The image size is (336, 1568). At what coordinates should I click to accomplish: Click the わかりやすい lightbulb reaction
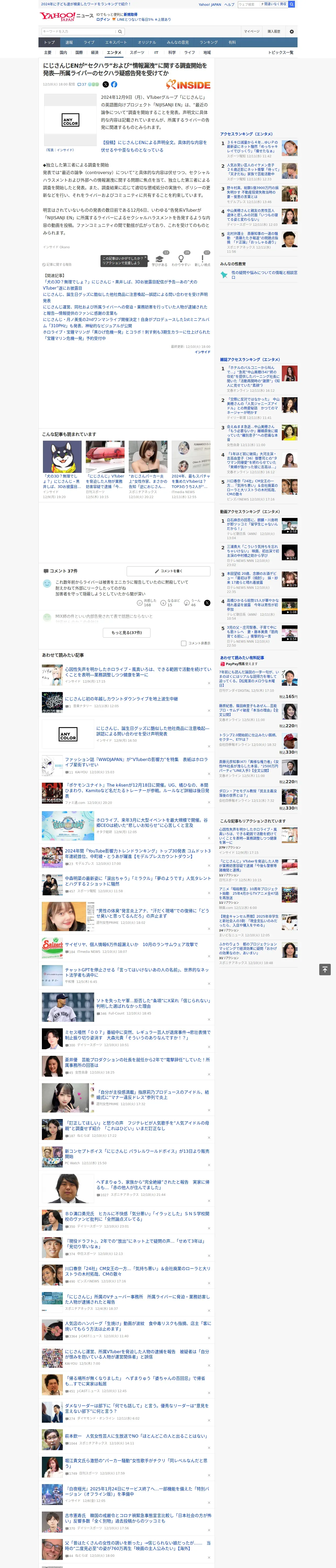coord(181,259)
